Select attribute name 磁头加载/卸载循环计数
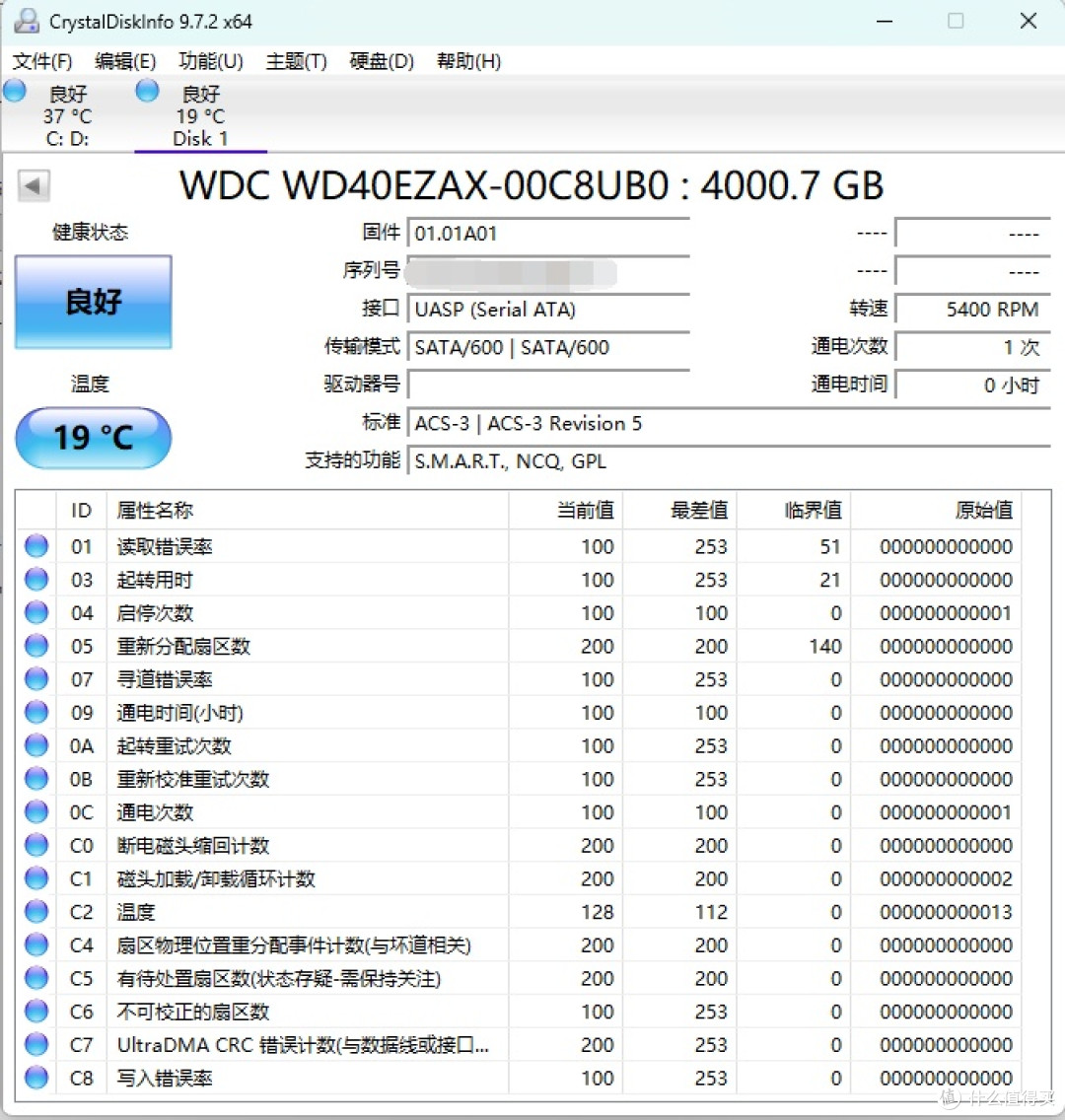The height and width of the screenshot is (1120, 1065). click(216, 878)
